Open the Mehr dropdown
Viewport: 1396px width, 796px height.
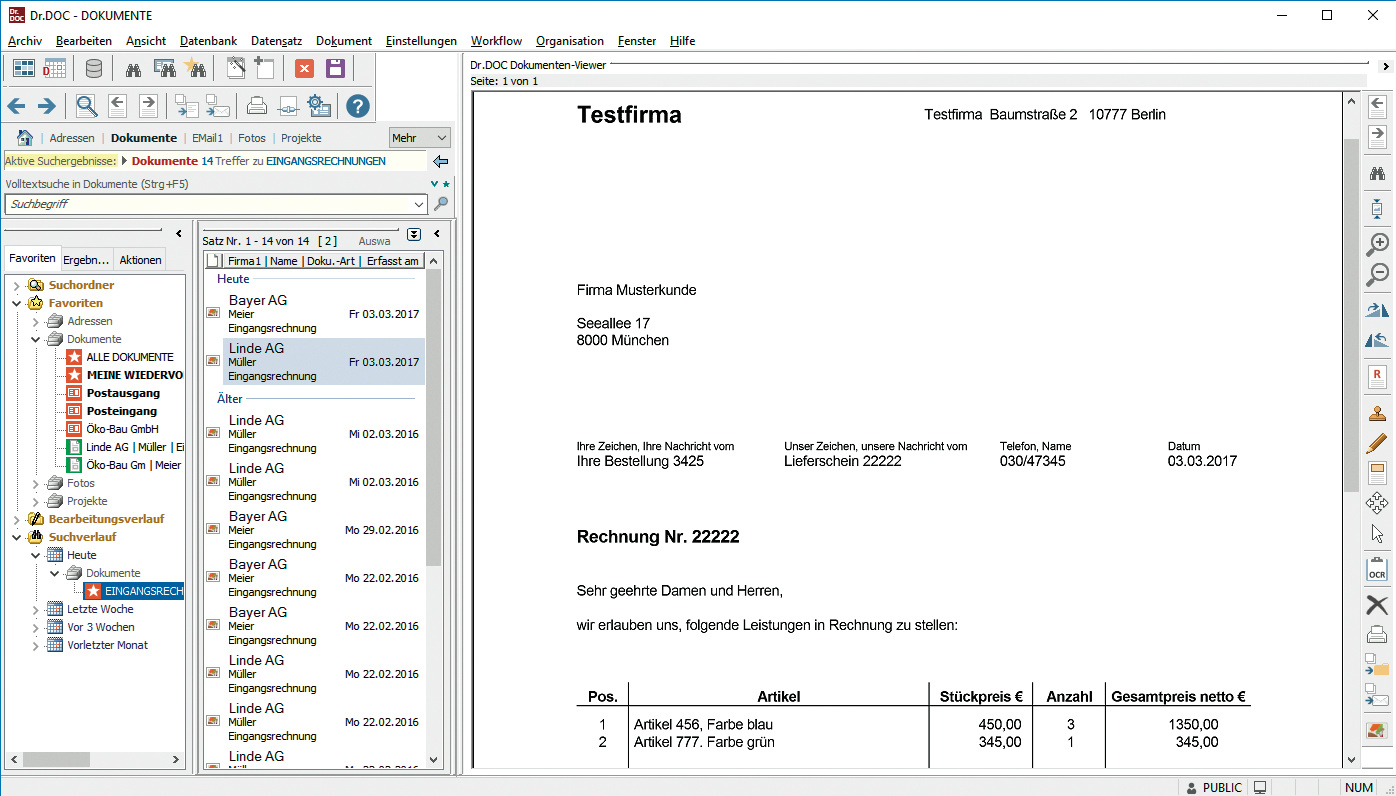[420, 138]
